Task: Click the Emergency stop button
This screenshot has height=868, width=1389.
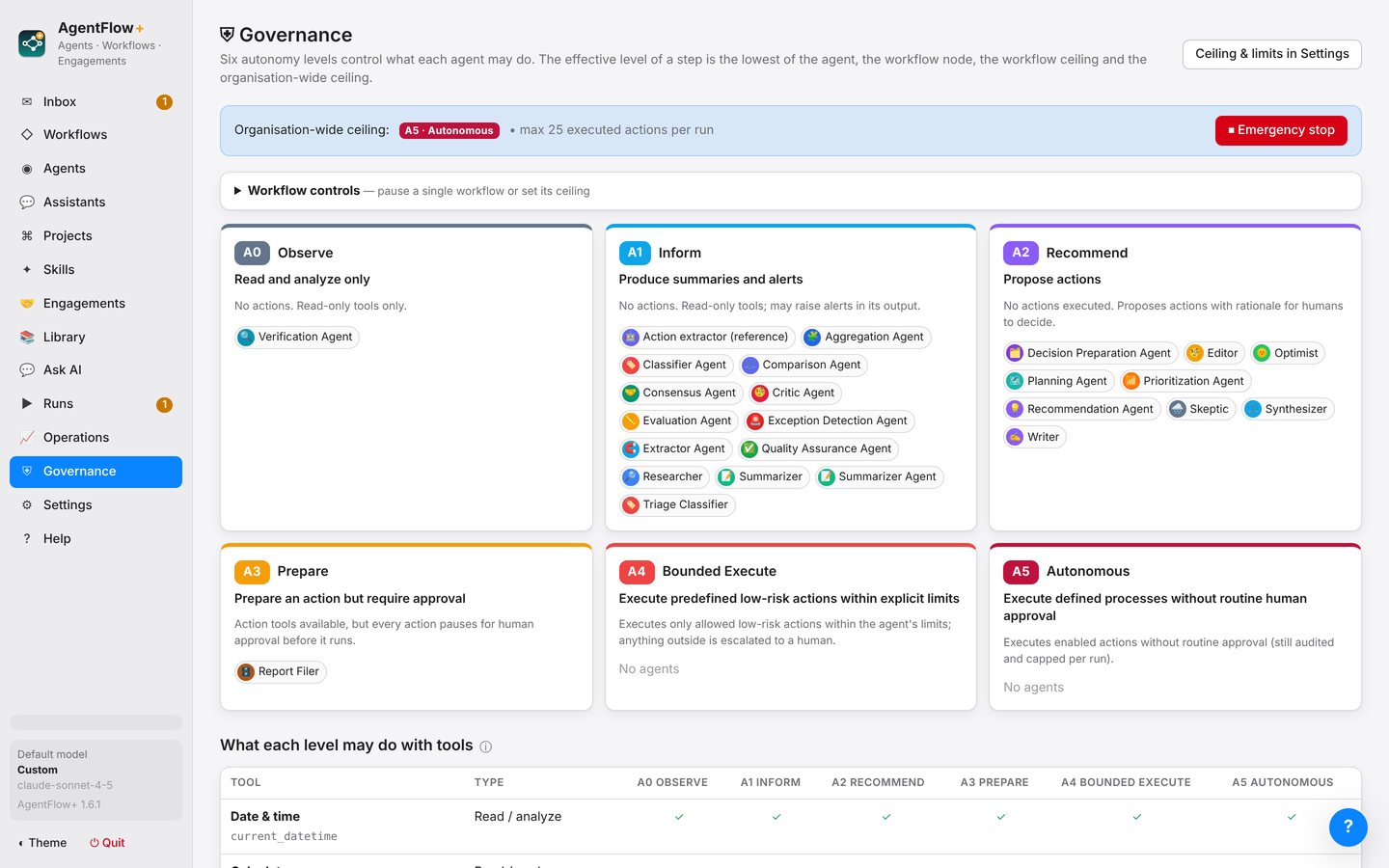Action: 1281,130
